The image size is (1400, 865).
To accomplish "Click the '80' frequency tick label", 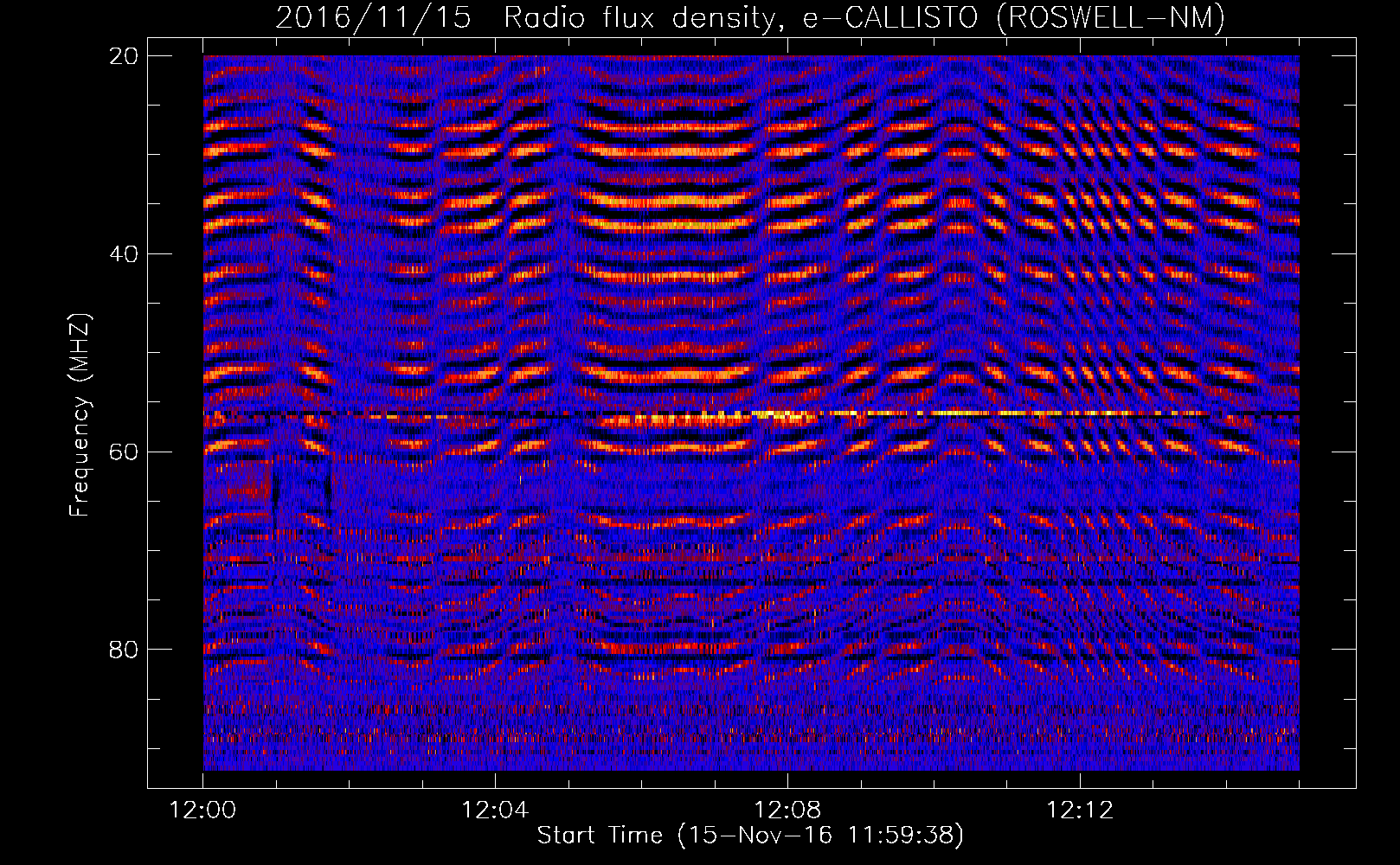I will 124,650.
